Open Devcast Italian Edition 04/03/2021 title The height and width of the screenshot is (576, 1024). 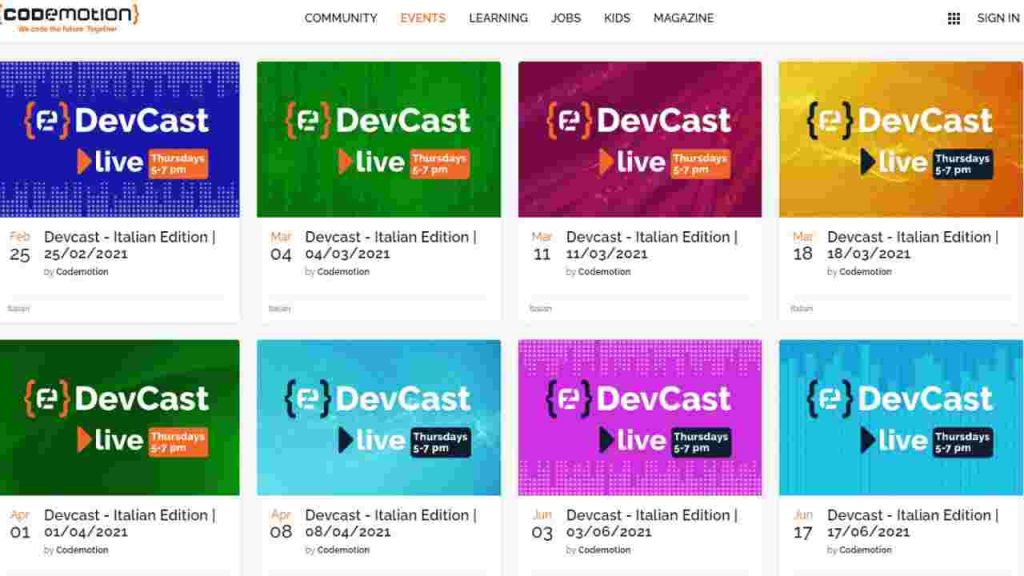coord(390,245)
